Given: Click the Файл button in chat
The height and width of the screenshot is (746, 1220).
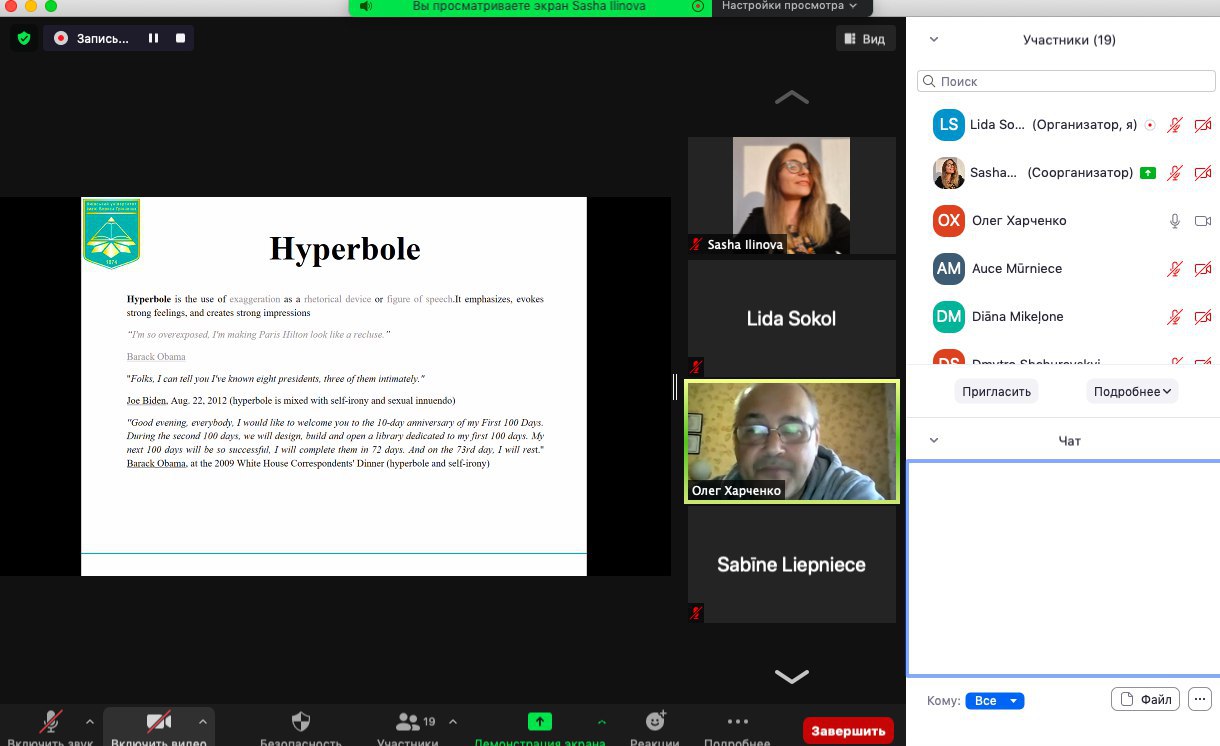Looking at the screenshot, I should tap(1146, 699).
